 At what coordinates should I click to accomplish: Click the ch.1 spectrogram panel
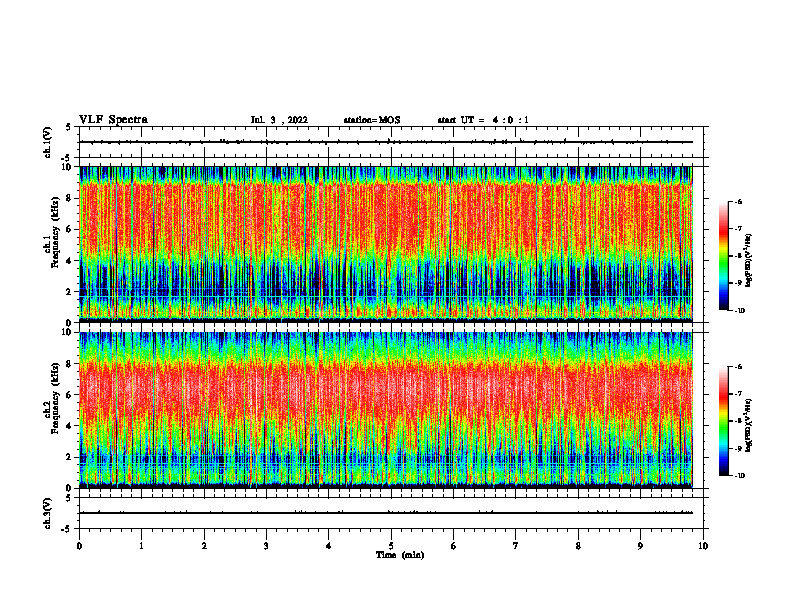386,244
